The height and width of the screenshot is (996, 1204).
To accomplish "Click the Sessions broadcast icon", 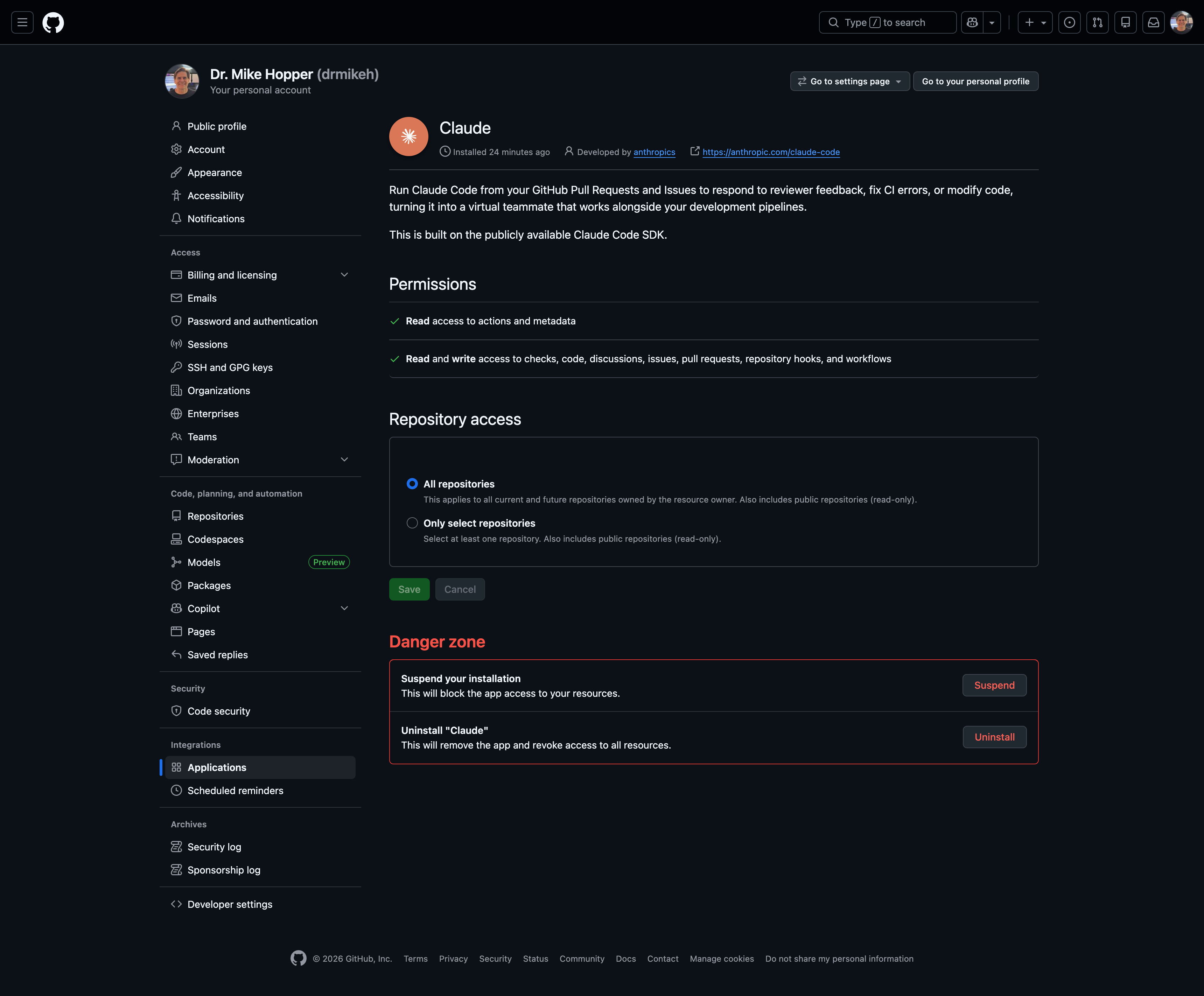I will tap(177, 344).
